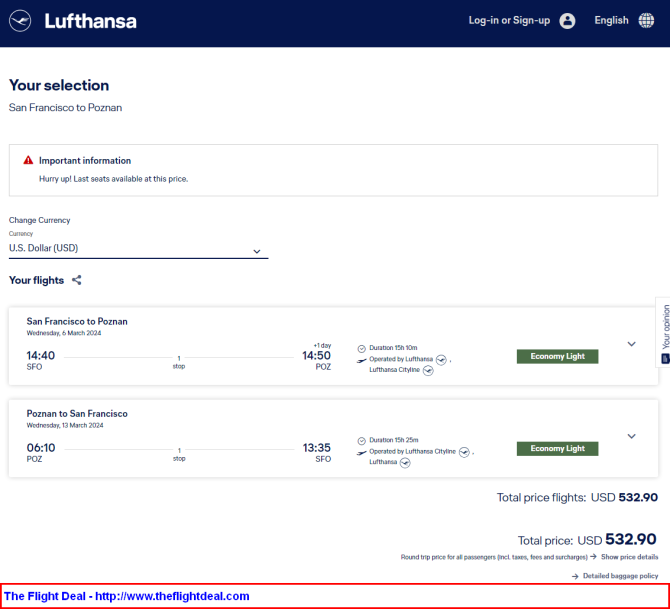The height and width of the screenshot is (609, 670).
Task: Click return Economy Light fare badge
Action: [557, 449]
